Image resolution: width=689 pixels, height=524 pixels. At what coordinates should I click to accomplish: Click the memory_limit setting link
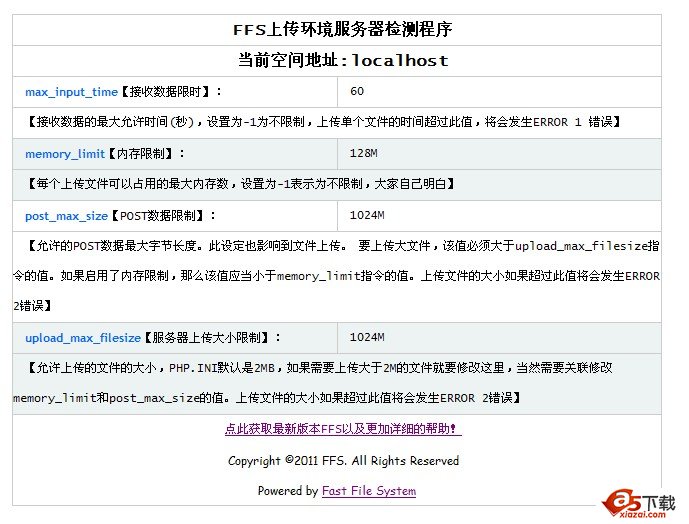[65, 154]
